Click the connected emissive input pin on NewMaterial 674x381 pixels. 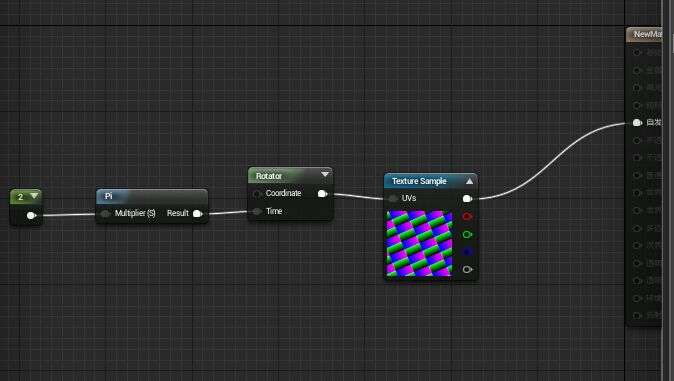click(637, 123)
